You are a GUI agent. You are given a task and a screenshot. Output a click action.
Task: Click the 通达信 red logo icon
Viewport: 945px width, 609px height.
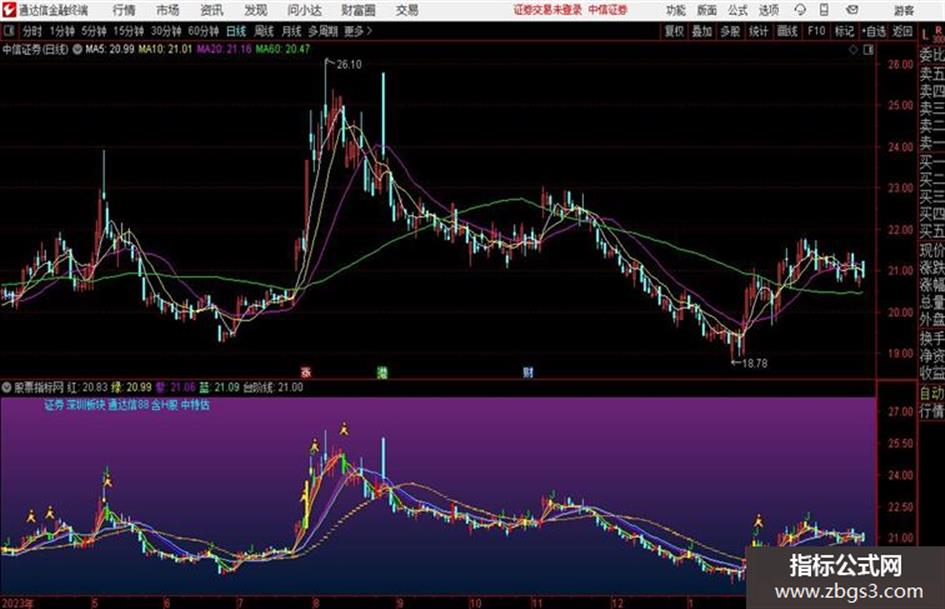click(9, 10)
